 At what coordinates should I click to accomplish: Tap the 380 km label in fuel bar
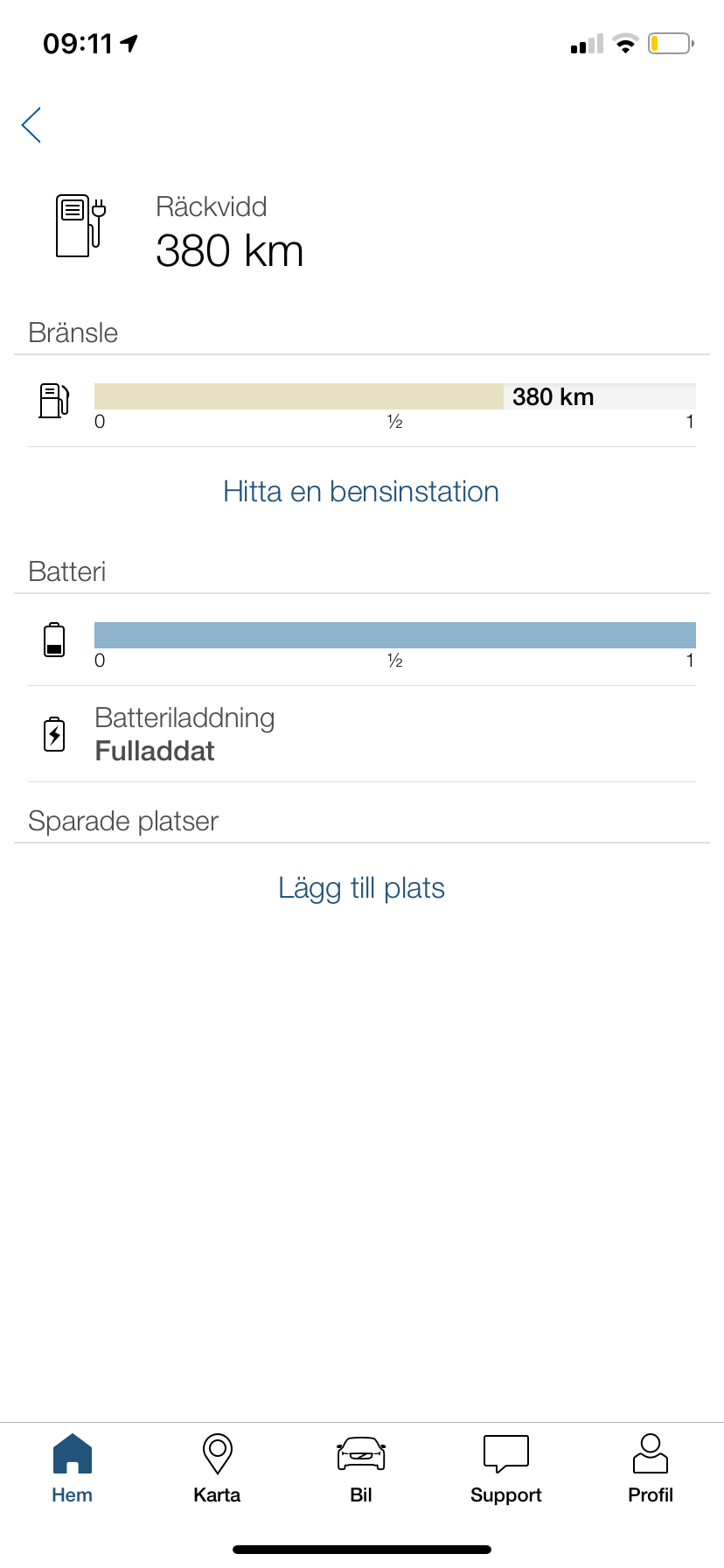[x=553, y=397]
